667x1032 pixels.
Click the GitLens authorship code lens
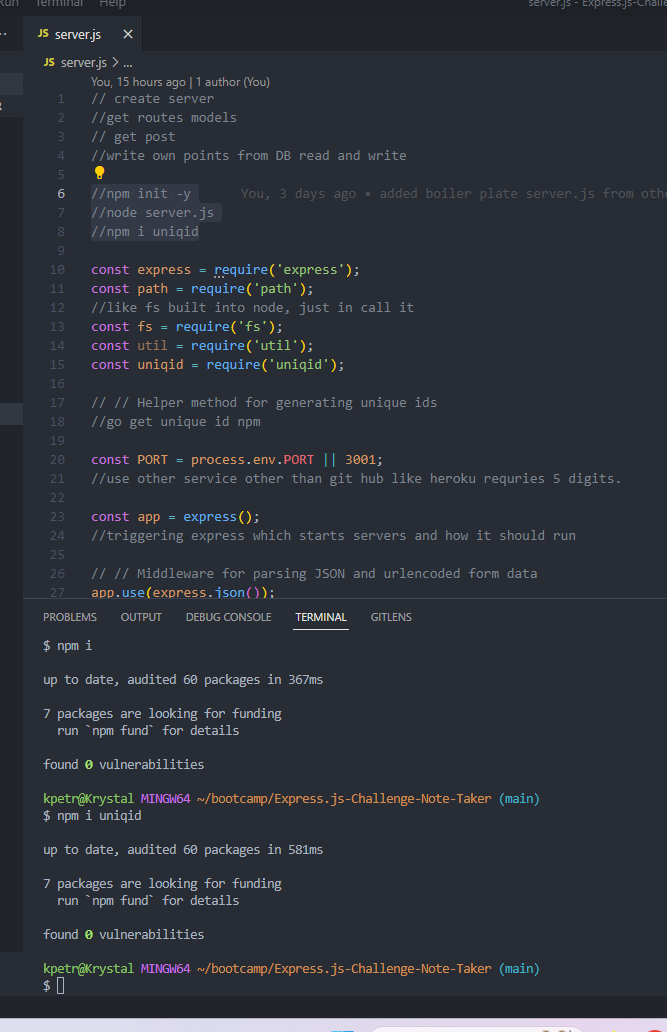pos(180,82)
